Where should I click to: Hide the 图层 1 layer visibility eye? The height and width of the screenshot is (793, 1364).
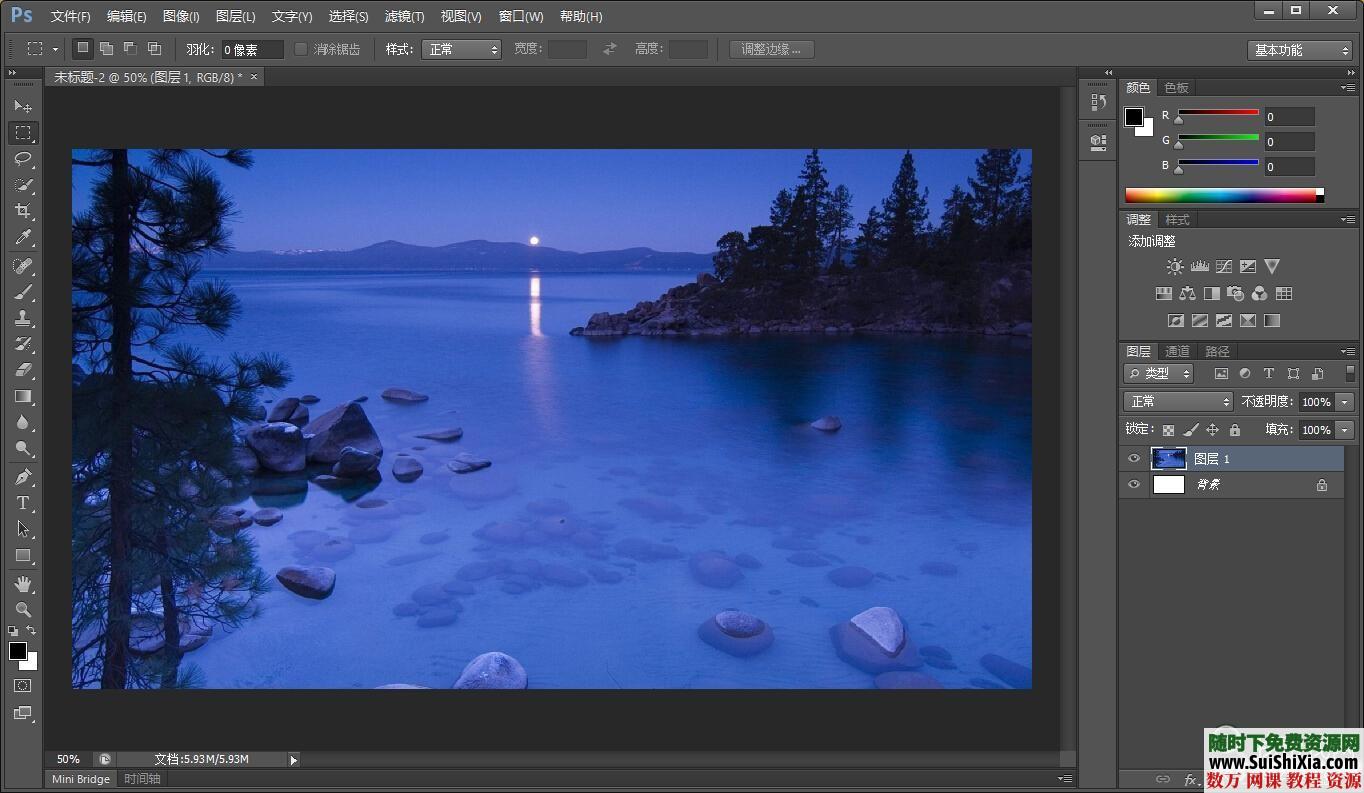[1133, 458]
